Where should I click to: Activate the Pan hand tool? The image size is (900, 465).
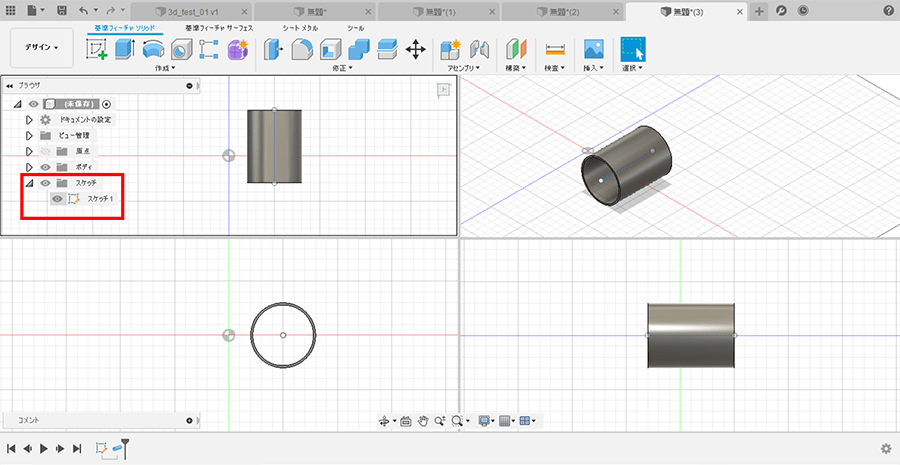(423, 422)
